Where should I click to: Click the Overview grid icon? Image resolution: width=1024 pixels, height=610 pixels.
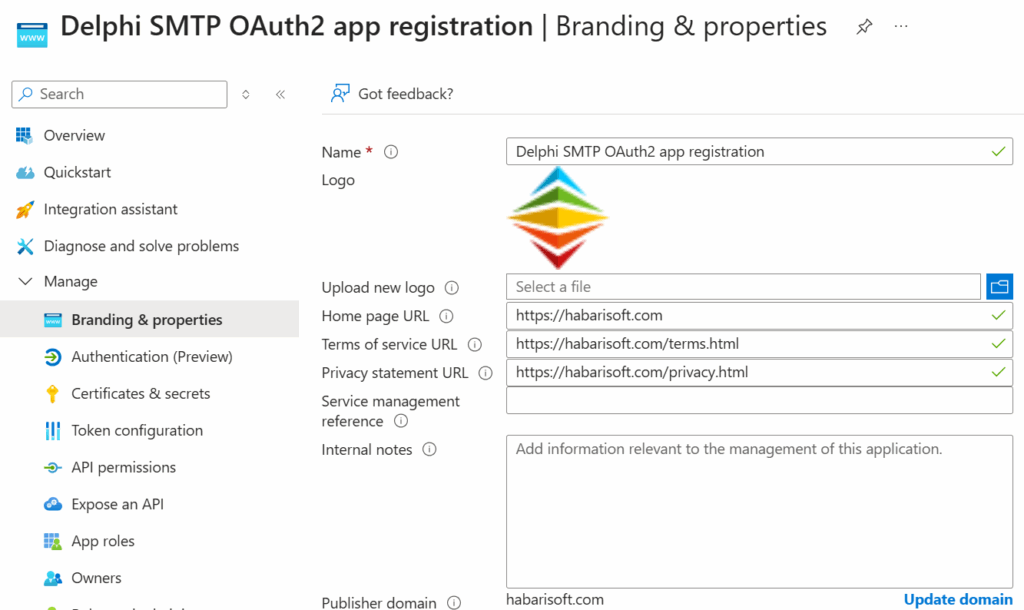[x=24, y=136]
